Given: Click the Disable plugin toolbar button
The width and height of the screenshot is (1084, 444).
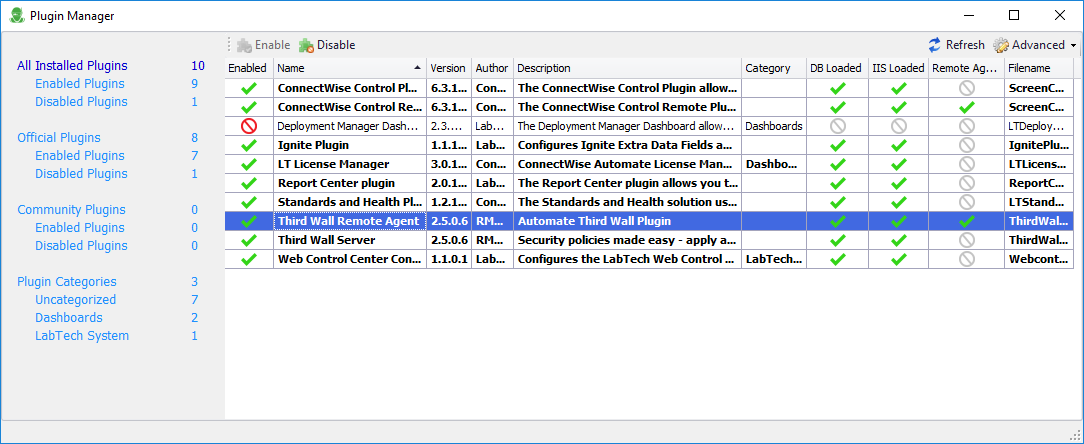Looking at the screenshot, I should pyautogui.click(x=327, y=45).
